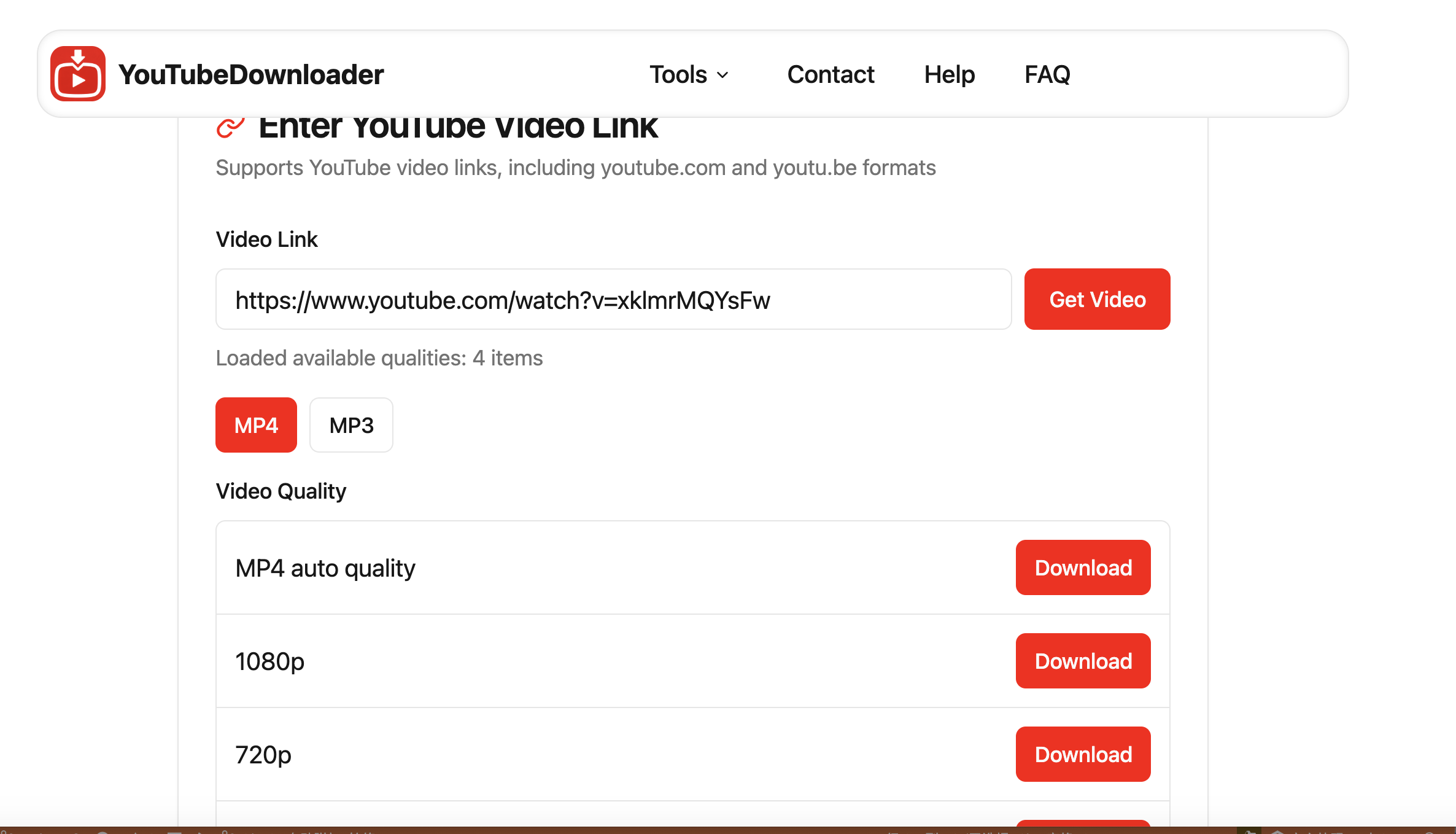Image resolution: width=1456 pixels, height=834 pixels.
Task: Click the Loaded available qualities status text
Action: (379, 357)
